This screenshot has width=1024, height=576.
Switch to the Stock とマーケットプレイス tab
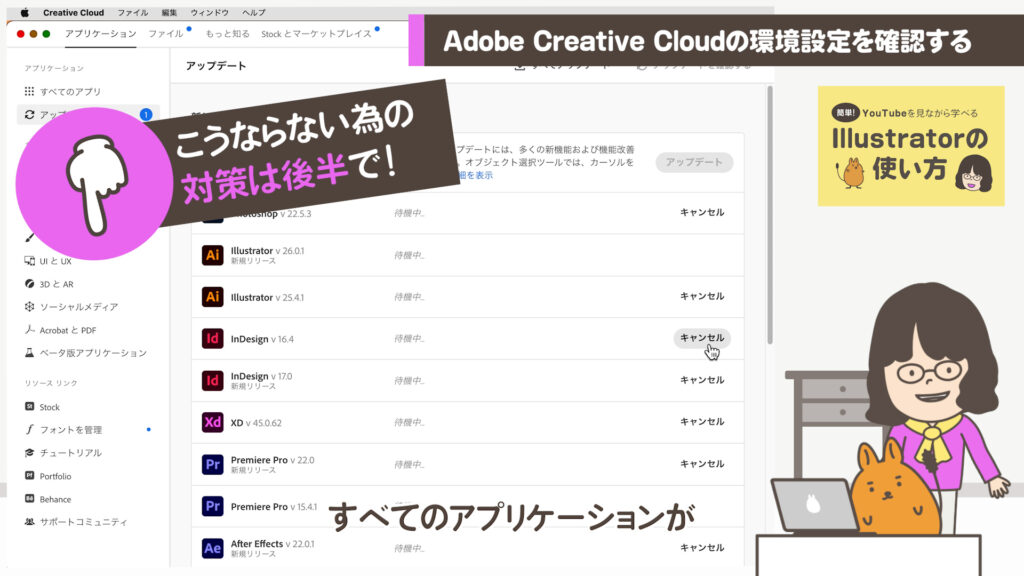(316, 33)
